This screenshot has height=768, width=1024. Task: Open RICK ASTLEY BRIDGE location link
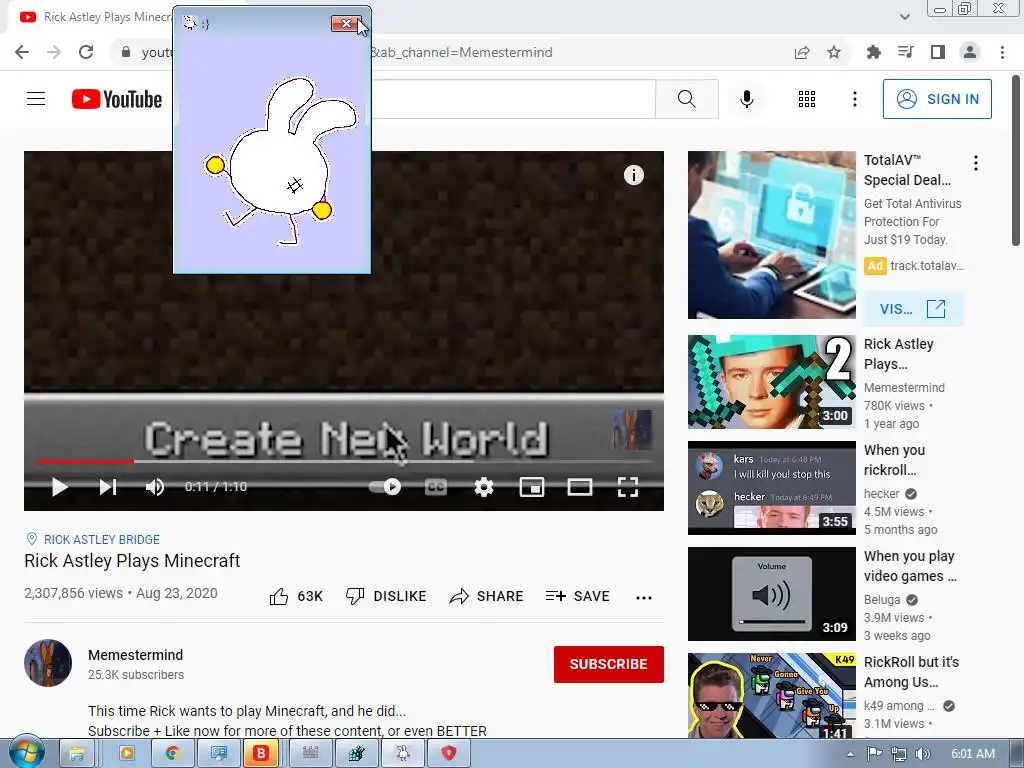pos(102,539)
